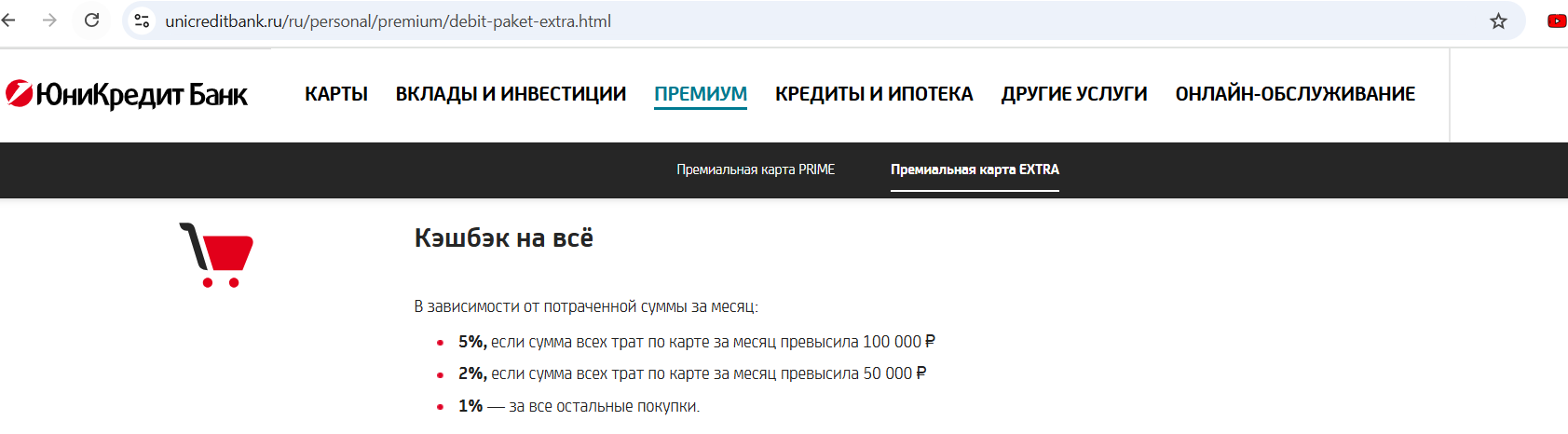Click the 5% cashback line for 100 000 ₽
The image size is (1568, 434).
[697, 342]
